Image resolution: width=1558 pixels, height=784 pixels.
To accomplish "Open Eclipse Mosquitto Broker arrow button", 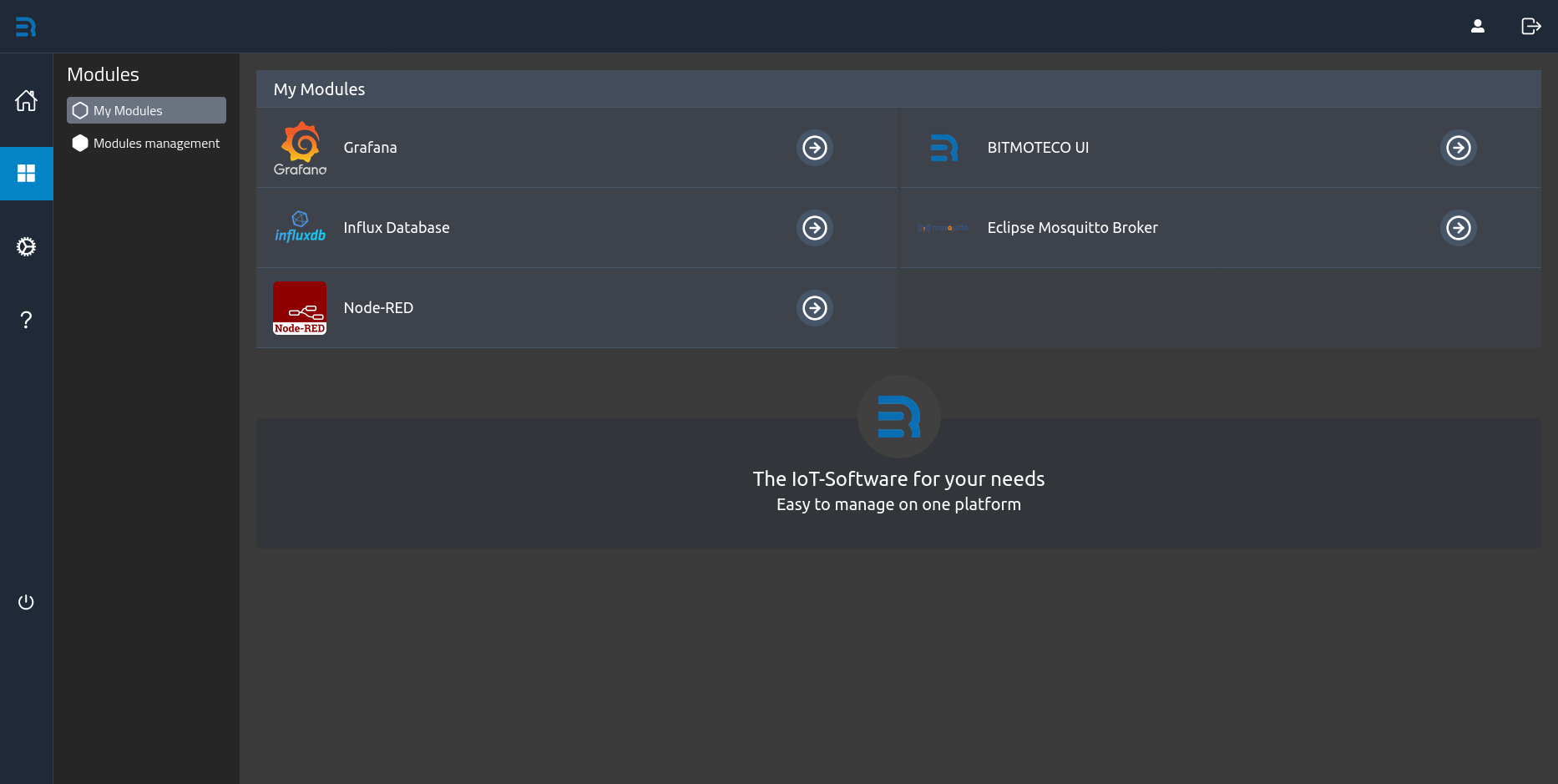I will tap(1459, 228).
